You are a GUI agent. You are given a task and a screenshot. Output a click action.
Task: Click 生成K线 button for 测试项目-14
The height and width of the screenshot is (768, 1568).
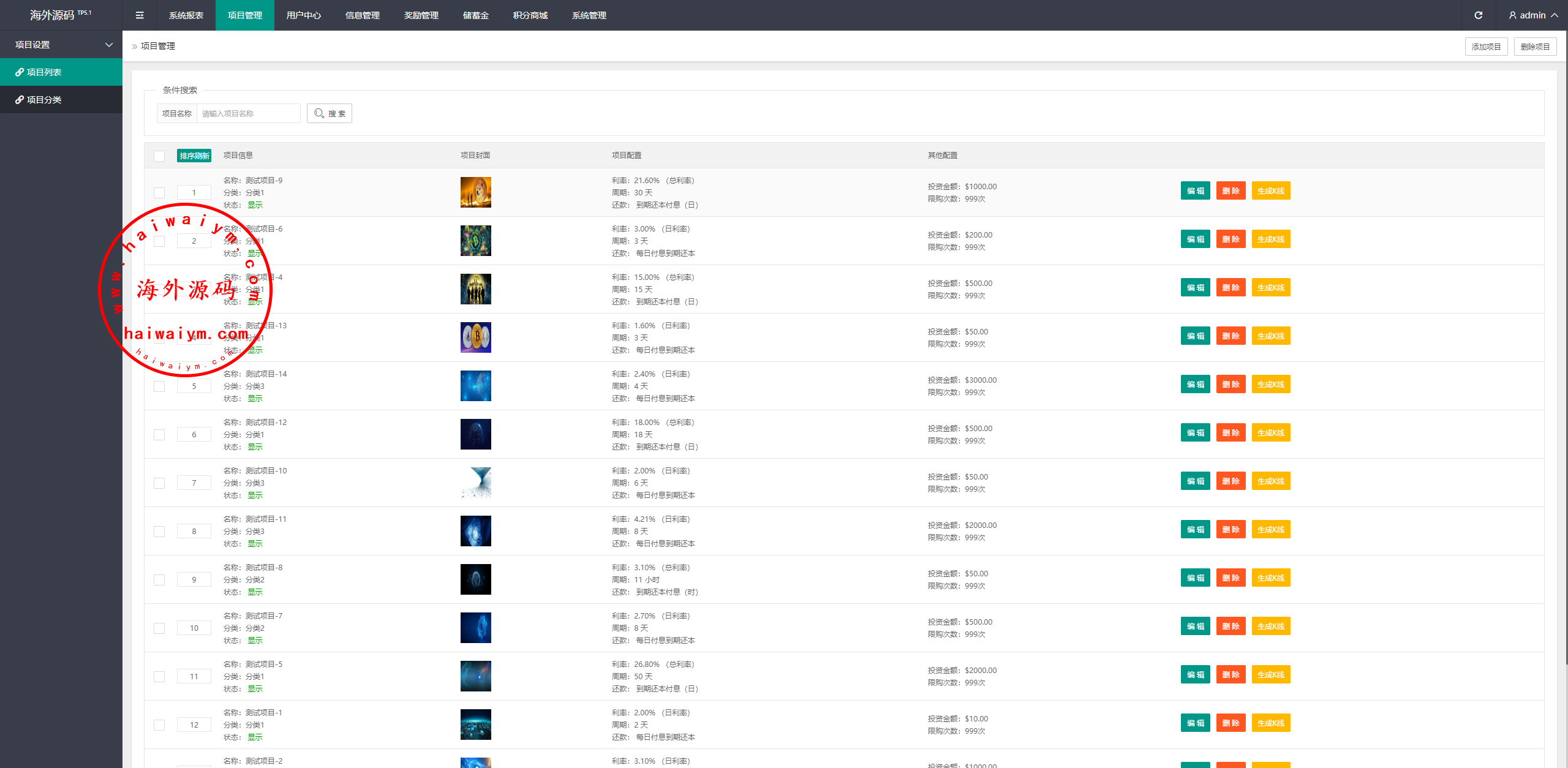pyautogui.click(x=1270, y=385)
